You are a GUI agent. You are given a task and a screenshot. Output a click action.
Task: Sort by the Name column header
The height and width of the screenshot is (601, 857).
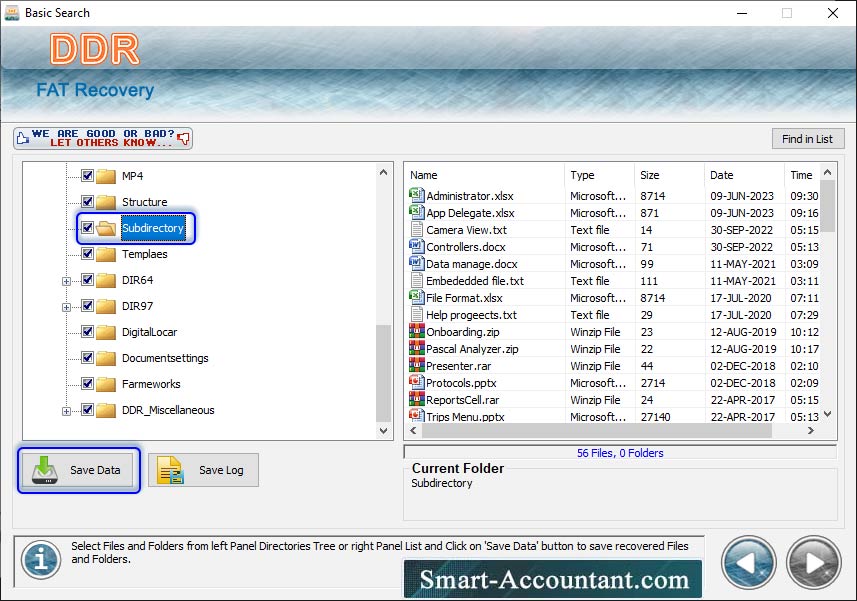click(x=484, y=175)
